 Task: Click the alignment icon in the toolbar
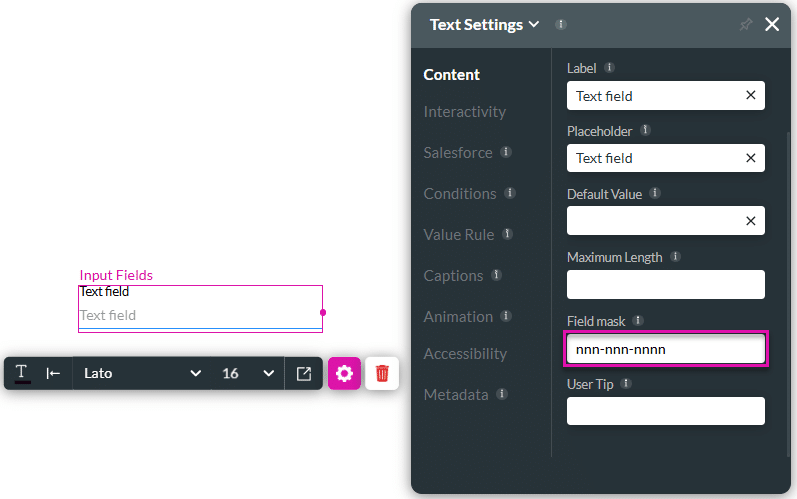click(x=54, y=373)
